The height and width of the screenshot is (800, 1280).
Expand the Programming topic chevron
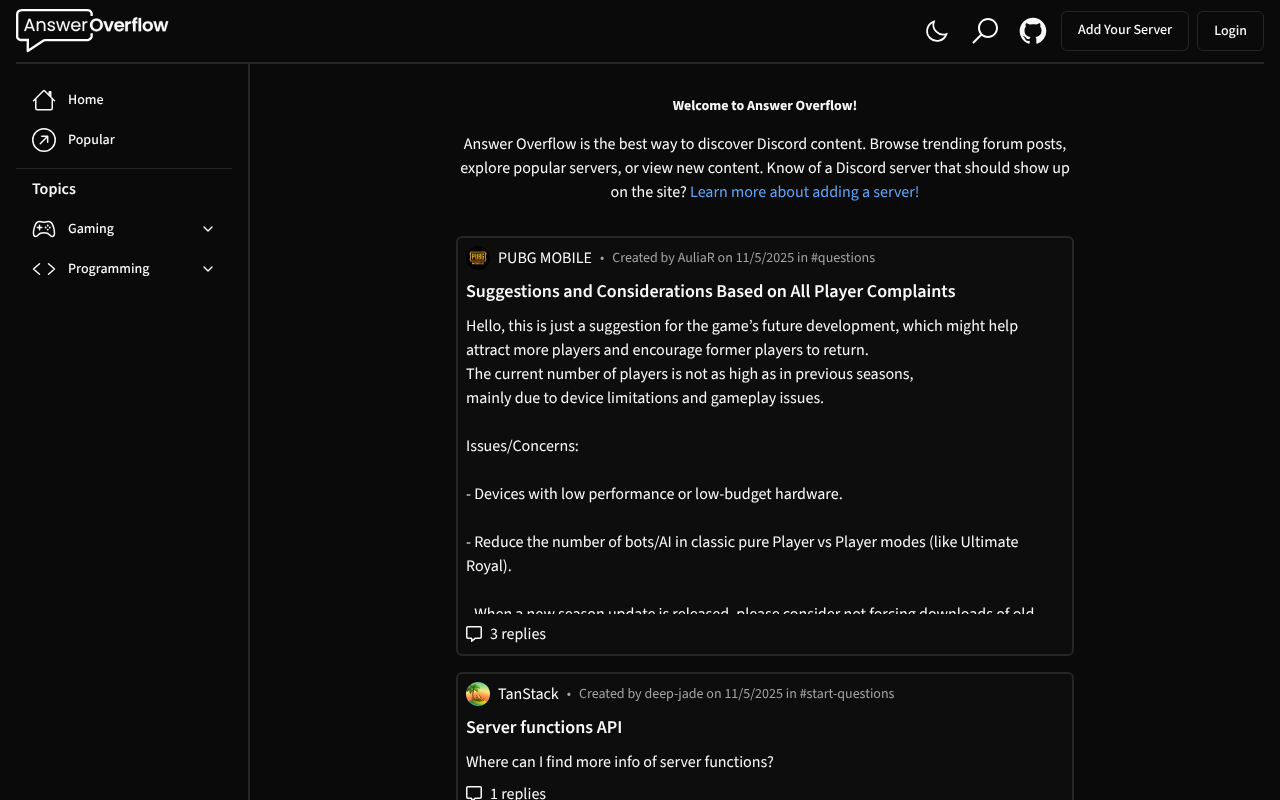click(208, 268)
